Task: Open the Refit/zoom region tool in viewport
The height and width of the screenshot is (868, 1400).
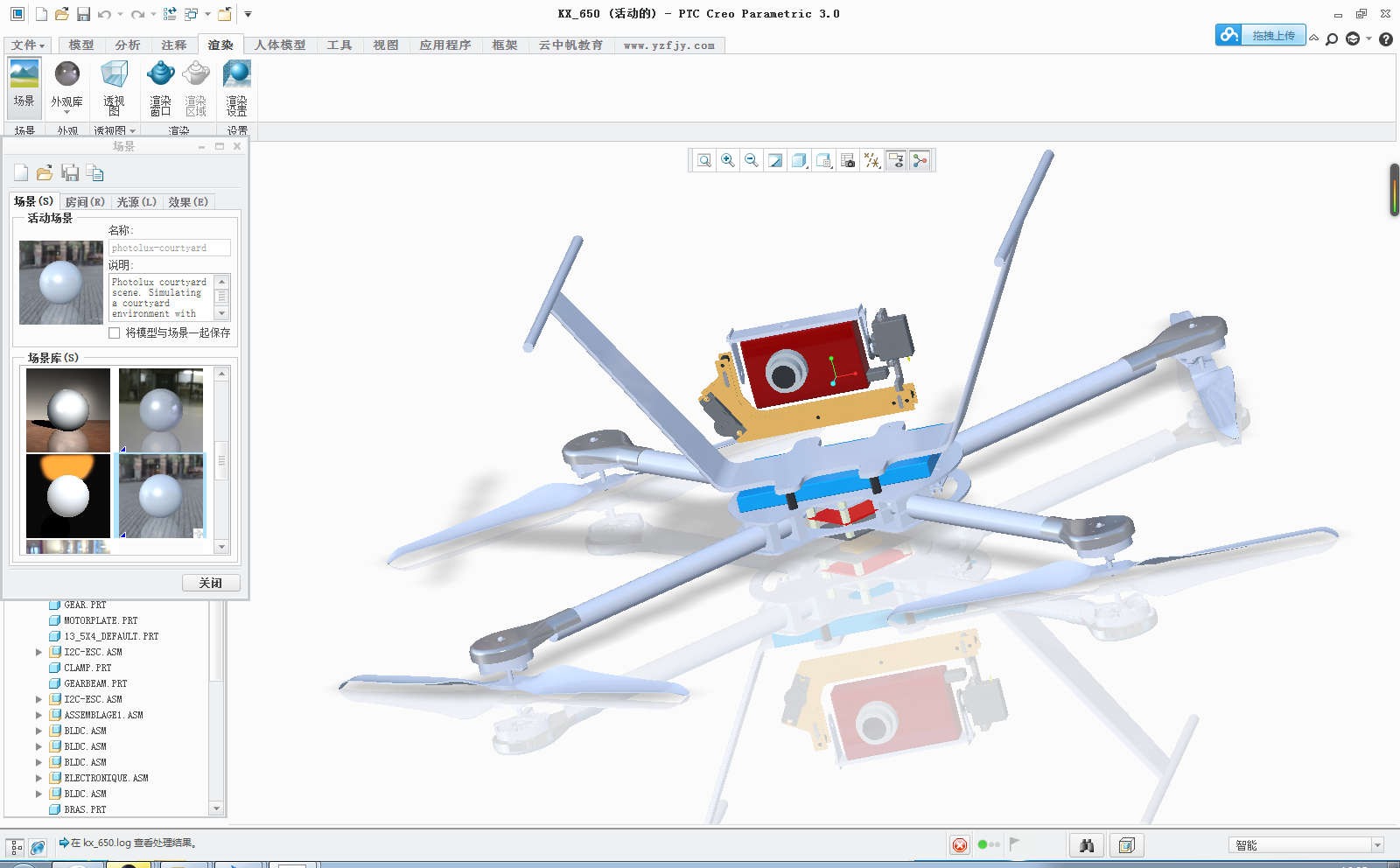Action: pos(703,160)
